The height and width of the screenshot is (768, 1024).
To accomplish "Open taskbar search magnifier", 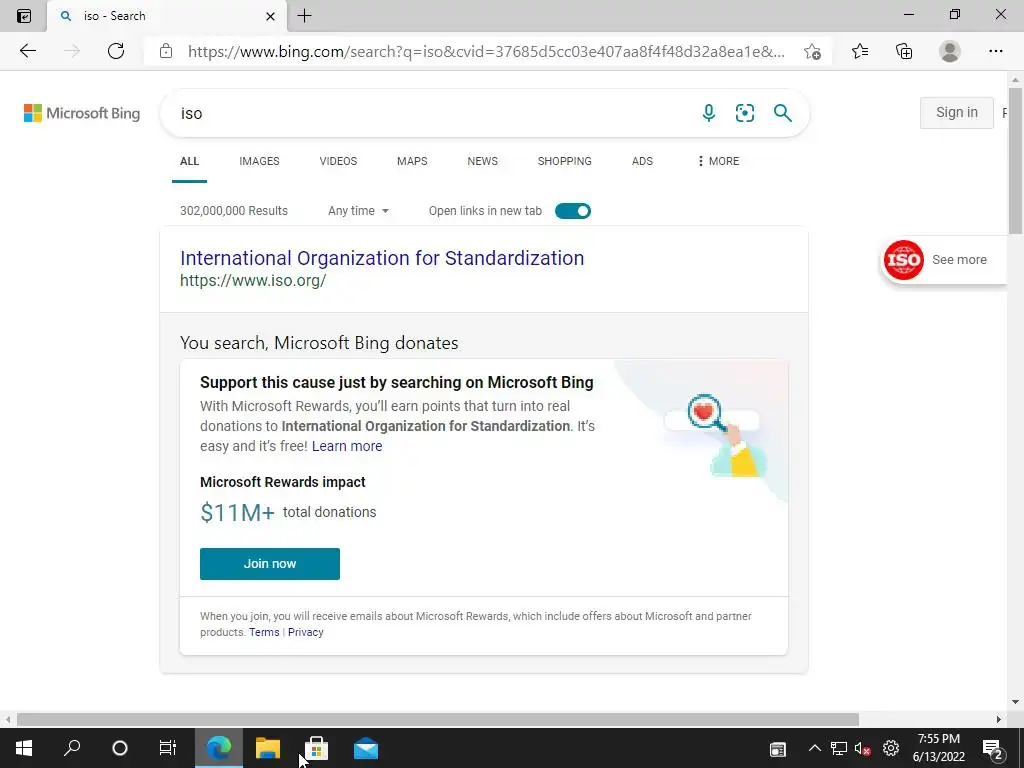I will [x=72, y=748].
